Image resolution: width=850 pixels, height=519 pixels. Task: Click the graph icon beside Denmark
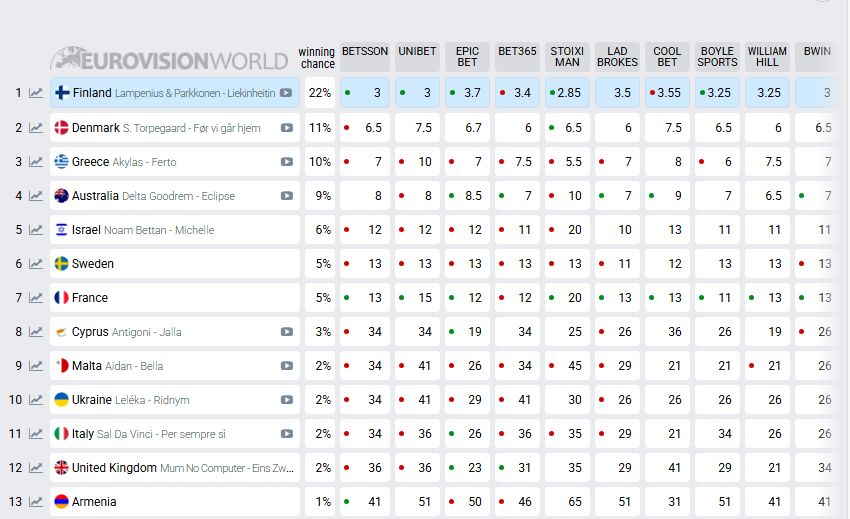[x=36, y=128]
